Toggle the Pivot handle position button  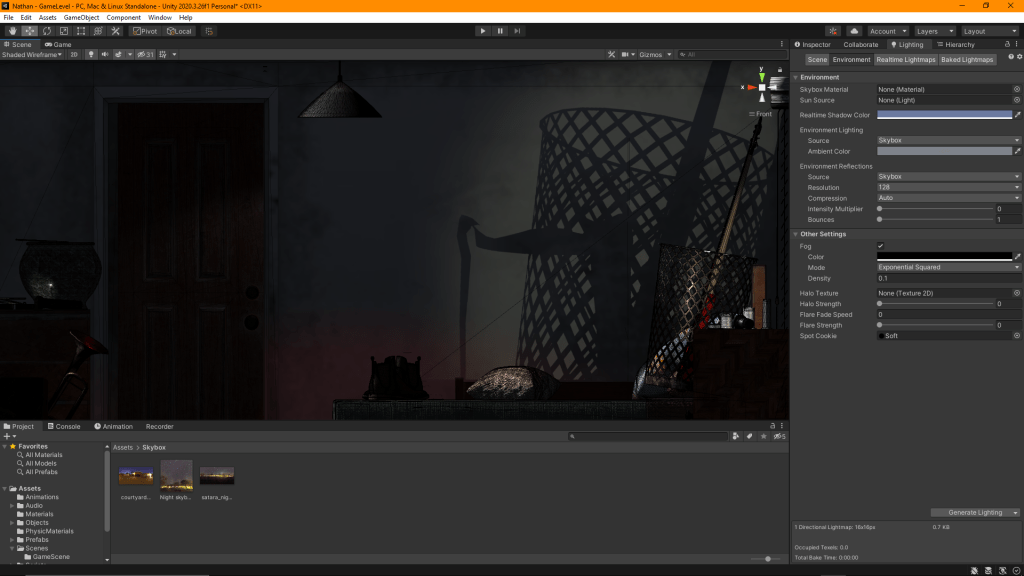pyautogui.click(x=145, y=31)
